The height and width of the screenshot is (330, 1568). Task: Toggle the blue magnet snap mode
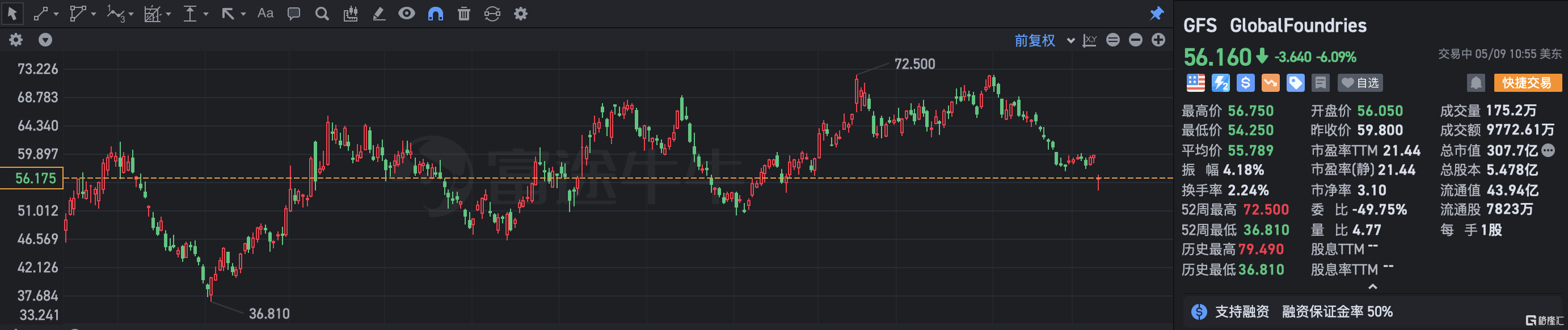(x=435, y=14)
